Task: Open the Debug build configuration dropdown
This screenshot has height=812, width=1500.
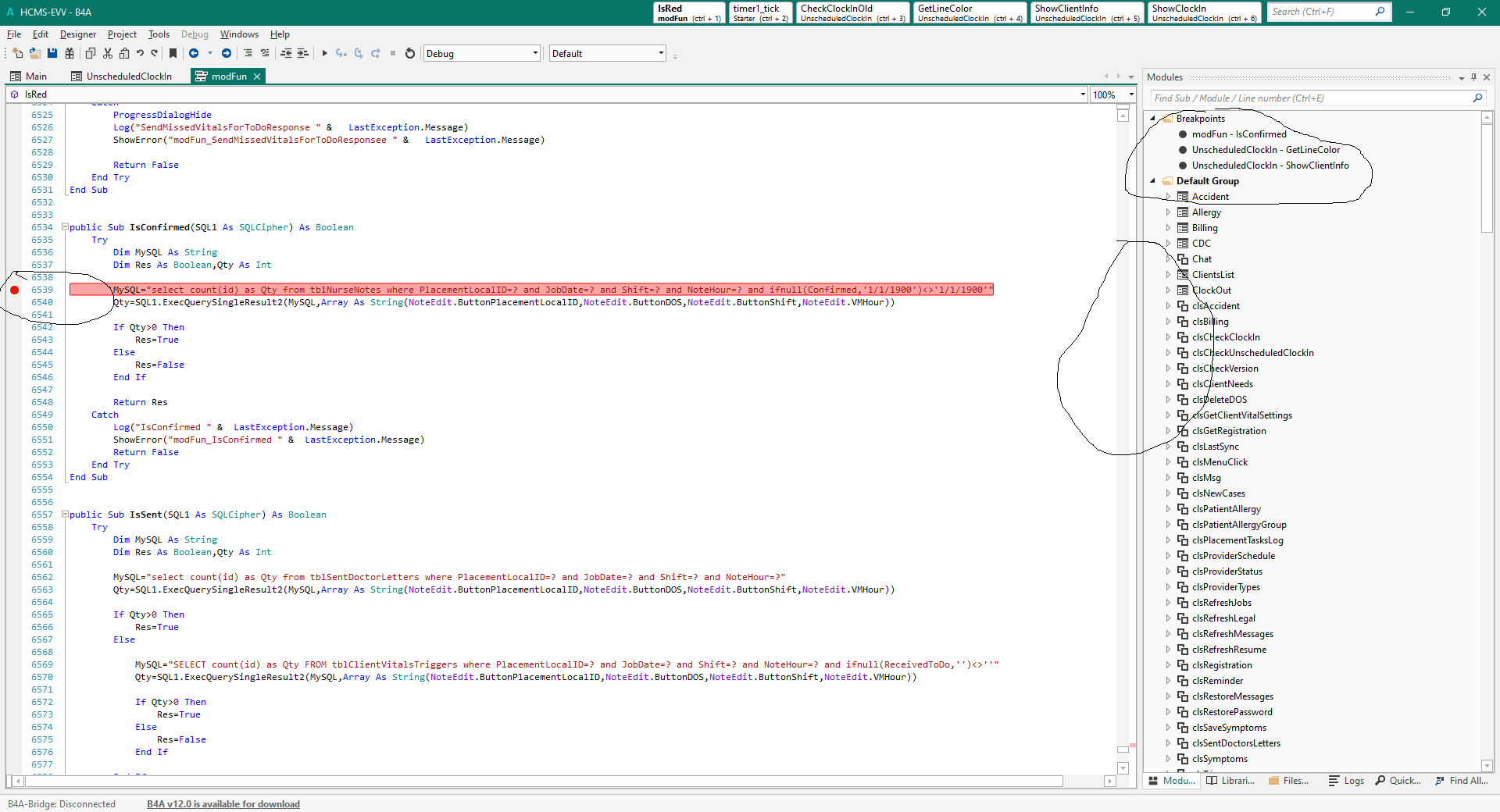Action: pos(535,53)
